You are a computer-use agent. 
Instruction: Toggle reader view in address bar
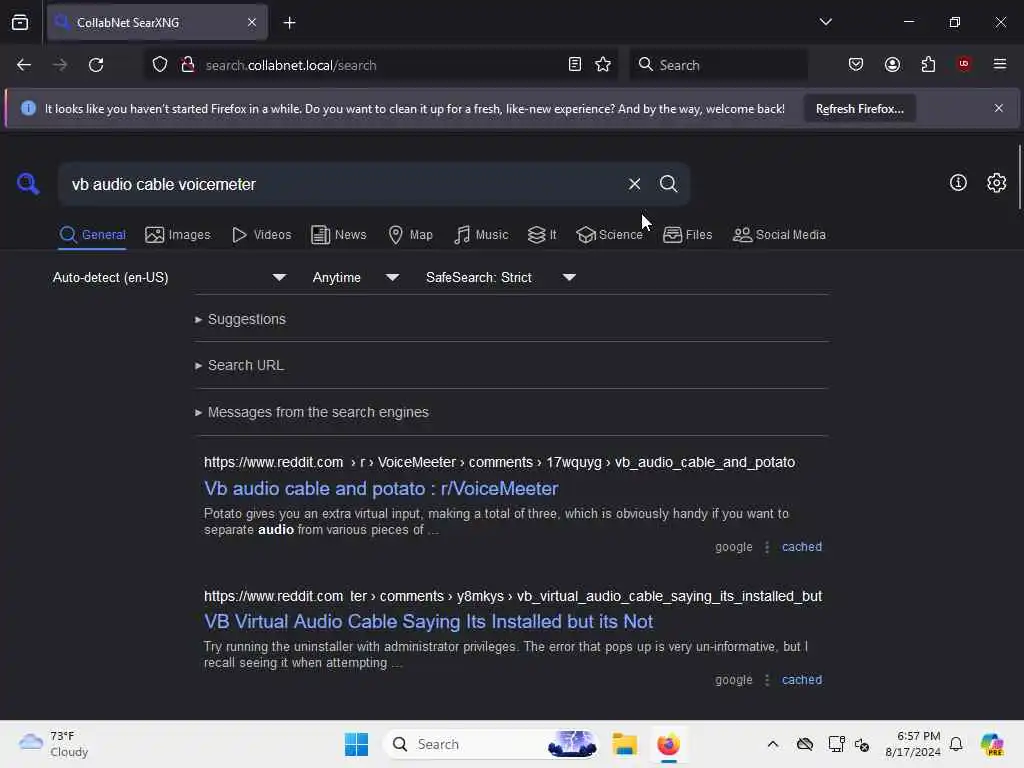click(x=575, y=65)
